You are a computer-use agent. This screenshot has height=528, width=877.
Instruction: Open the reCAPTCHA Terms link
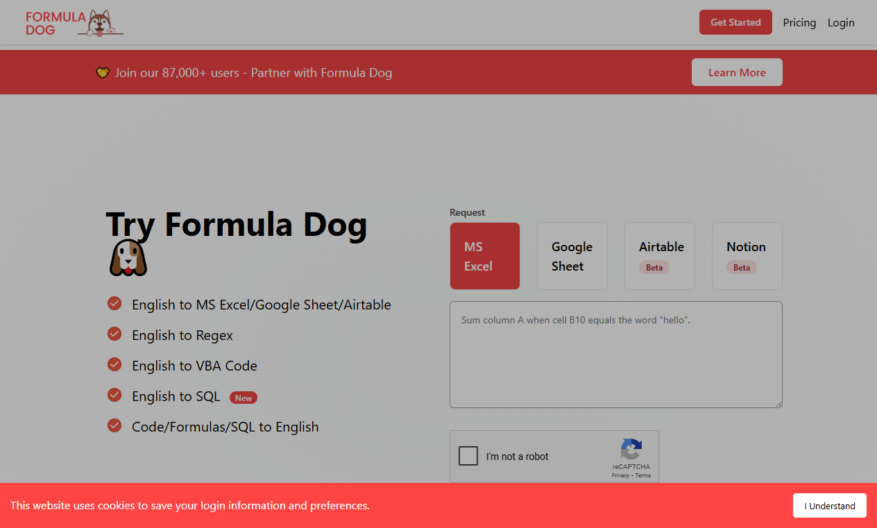[643, 475]
